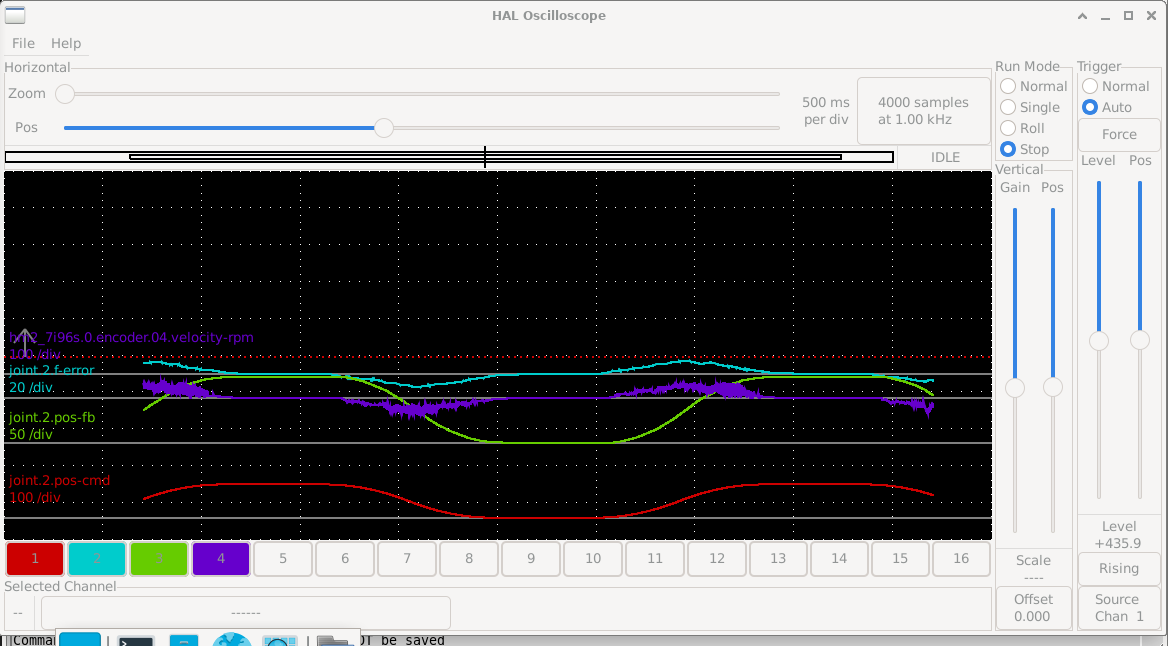Click the Level +435.9 readout

tap(1119, 535)
